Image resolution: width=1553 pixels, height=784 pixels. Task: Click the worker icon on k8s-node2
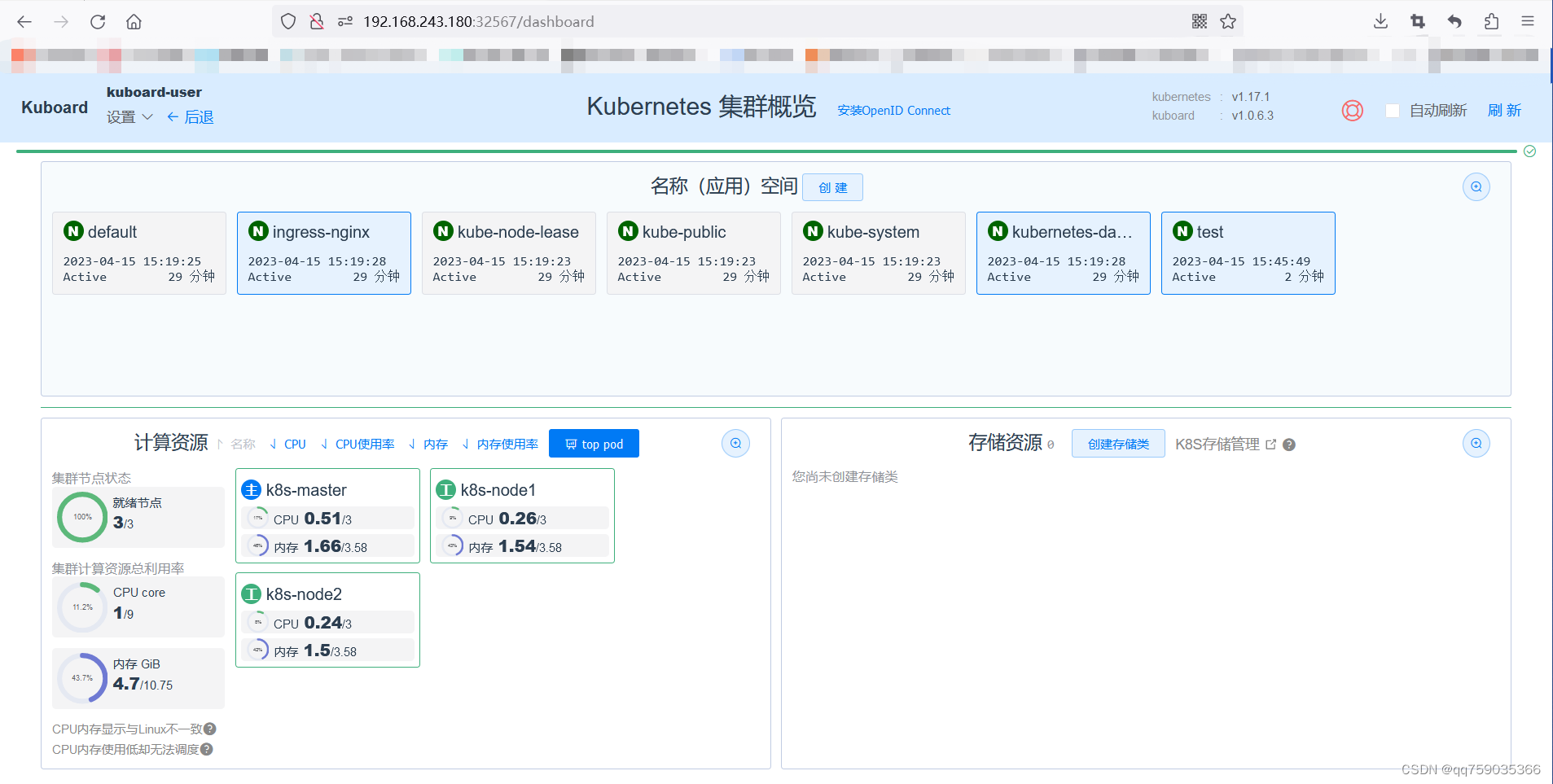point(252,593)
